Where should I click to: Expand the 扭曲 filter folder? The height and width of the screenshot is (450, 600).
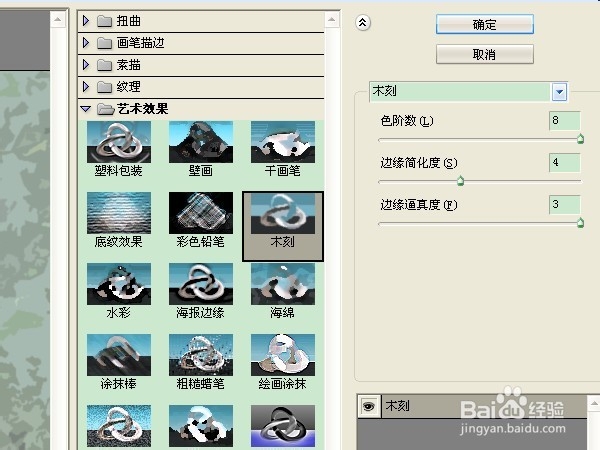[x=86, y=21]
